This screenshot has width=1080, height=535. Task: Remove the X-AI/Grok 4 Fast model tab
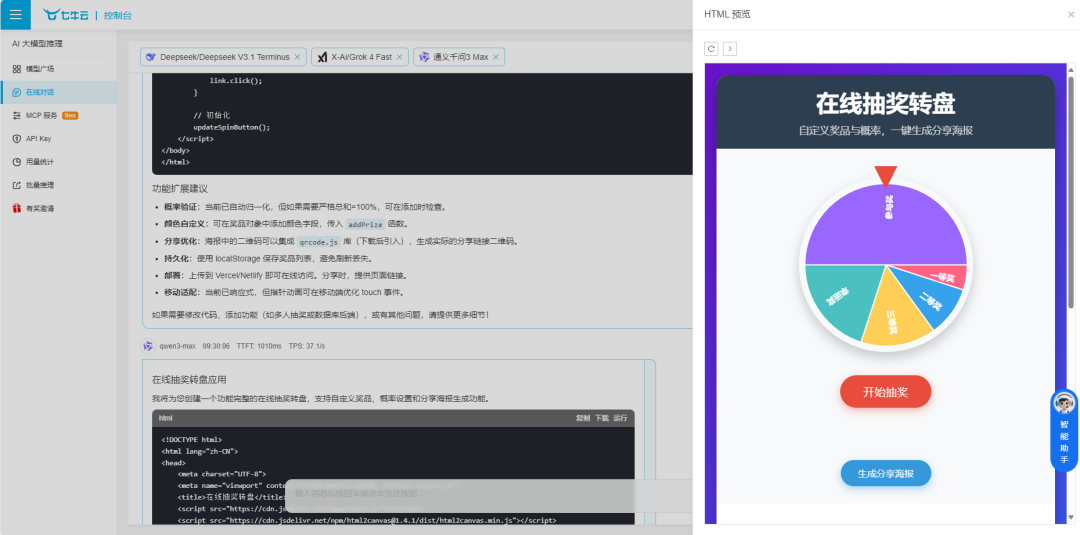[400, 57]
